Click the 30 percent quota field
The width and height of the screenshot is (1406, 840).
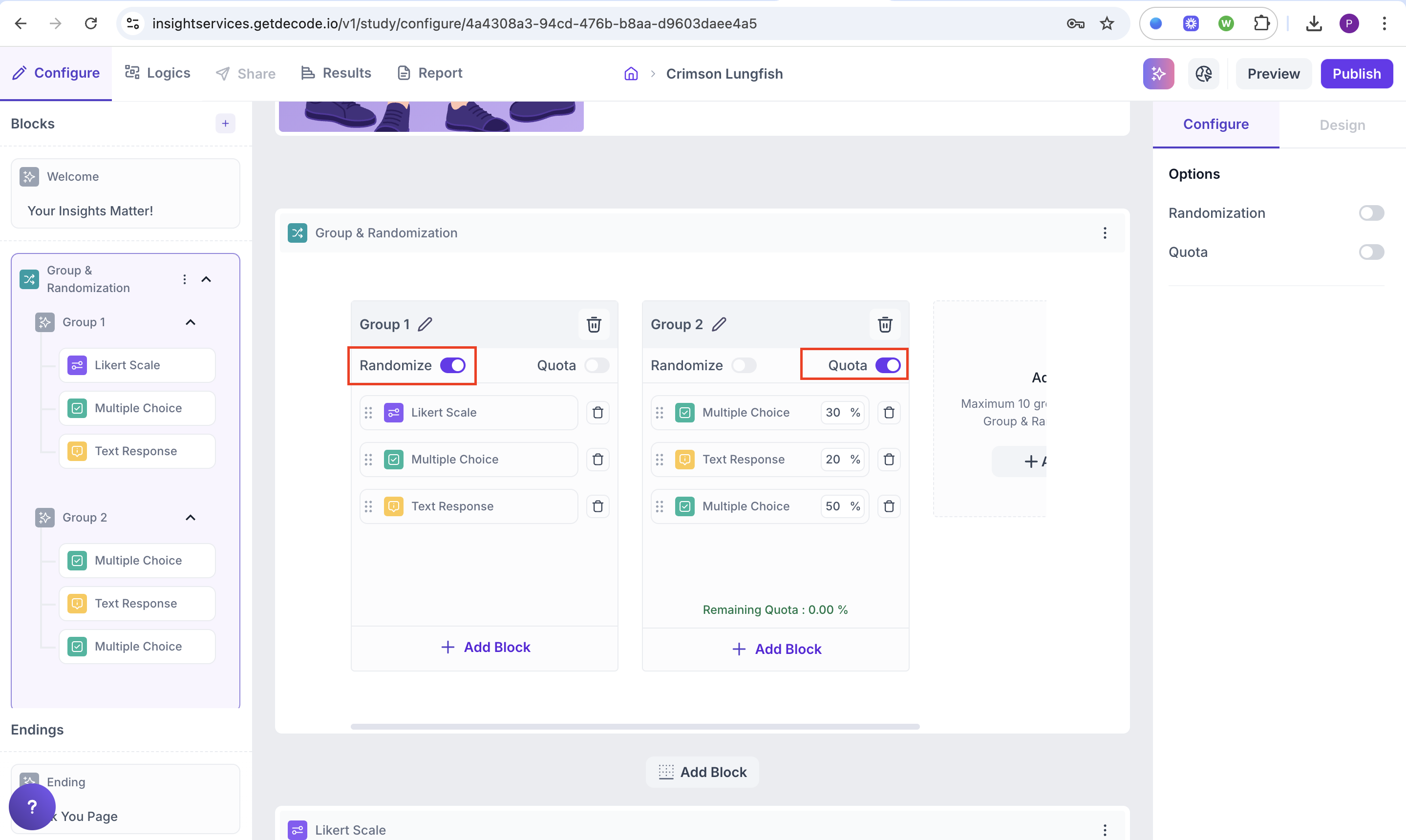833,413
